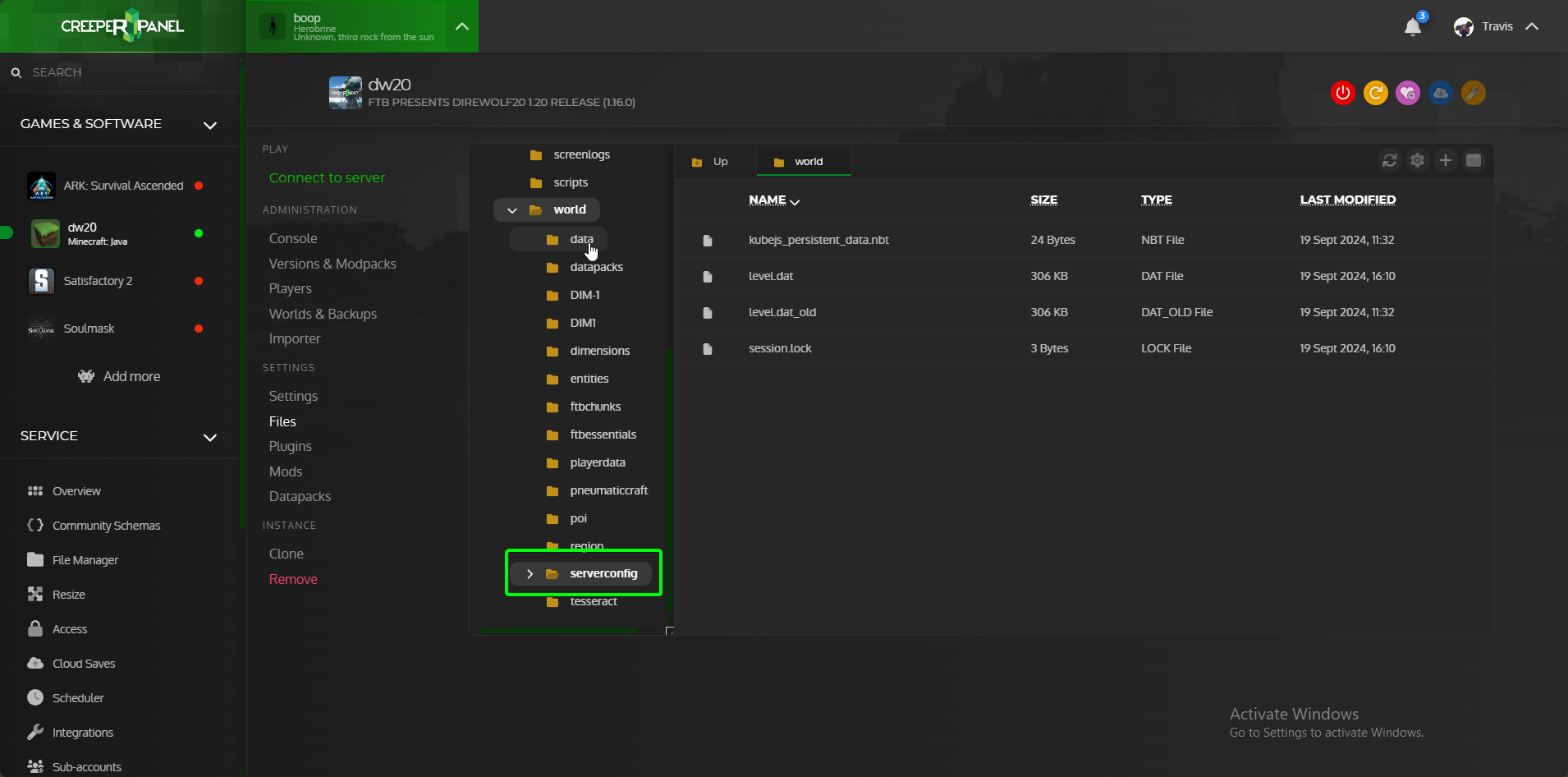
Task: Sort files by Type column
Action: pos(1157,200)
